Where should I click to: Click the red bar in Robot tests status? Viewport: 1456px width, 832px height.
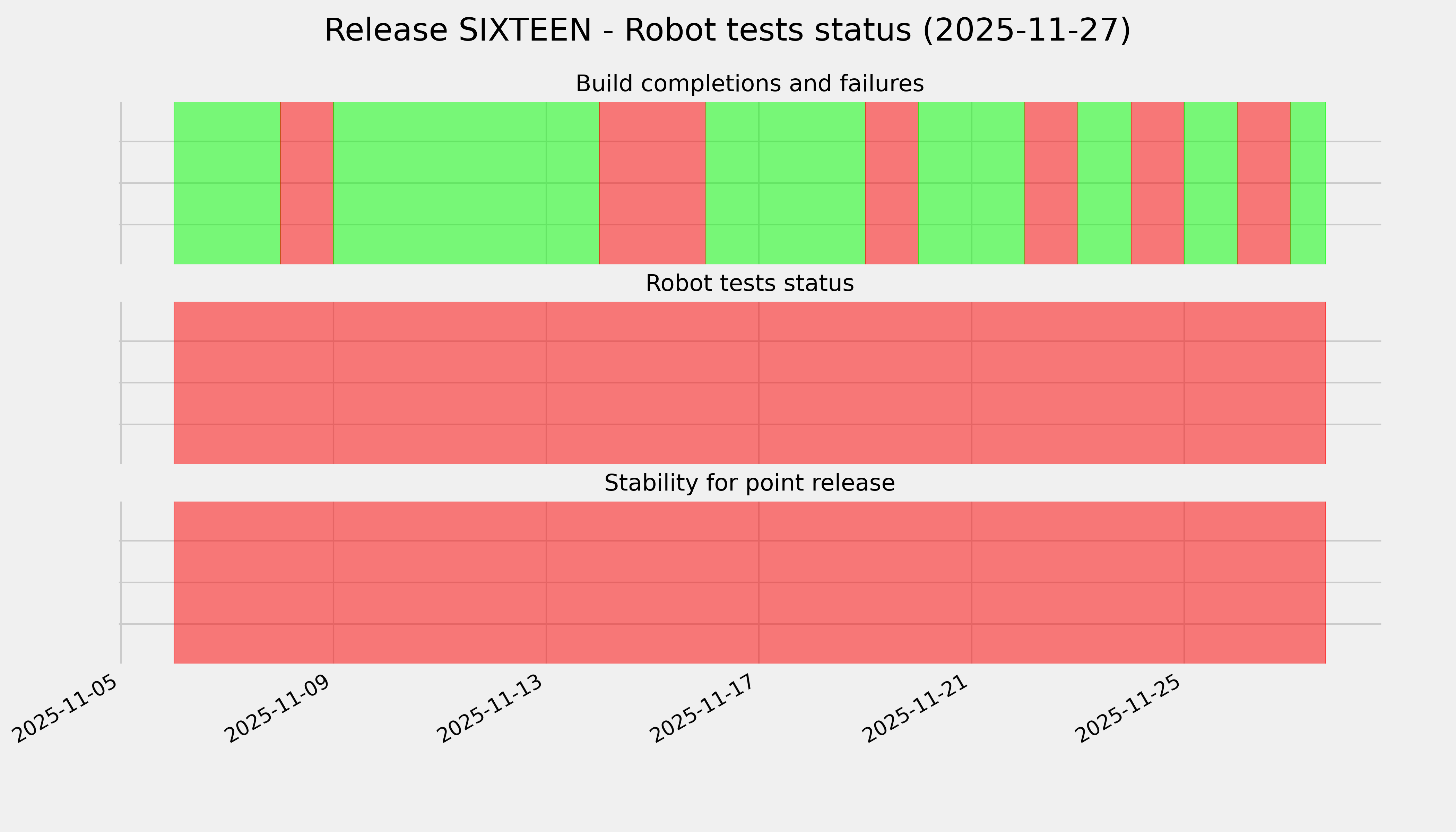click(x=749, y=383)
